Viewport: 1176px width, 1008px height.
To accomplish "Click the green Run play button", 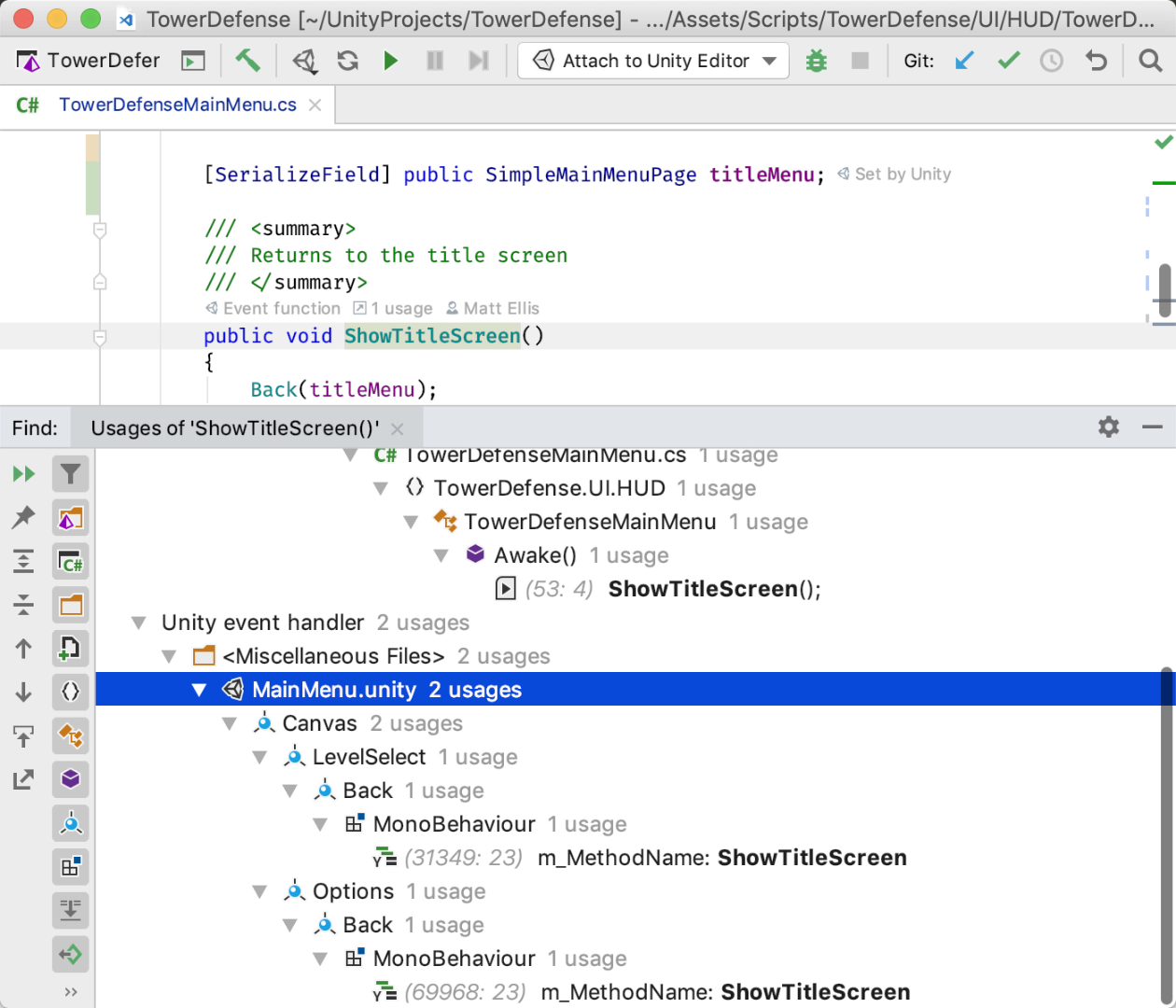I will (x=391, y=61).
